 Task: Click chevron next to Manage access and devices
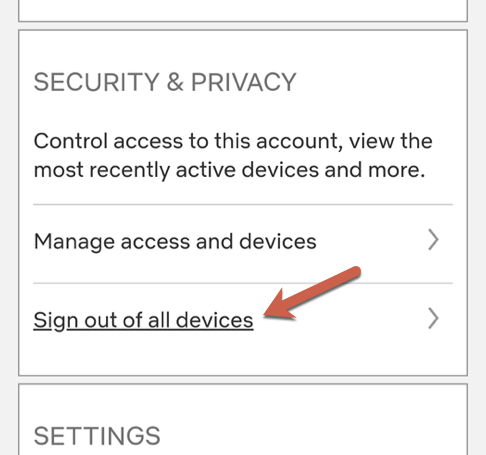point(433,240)
